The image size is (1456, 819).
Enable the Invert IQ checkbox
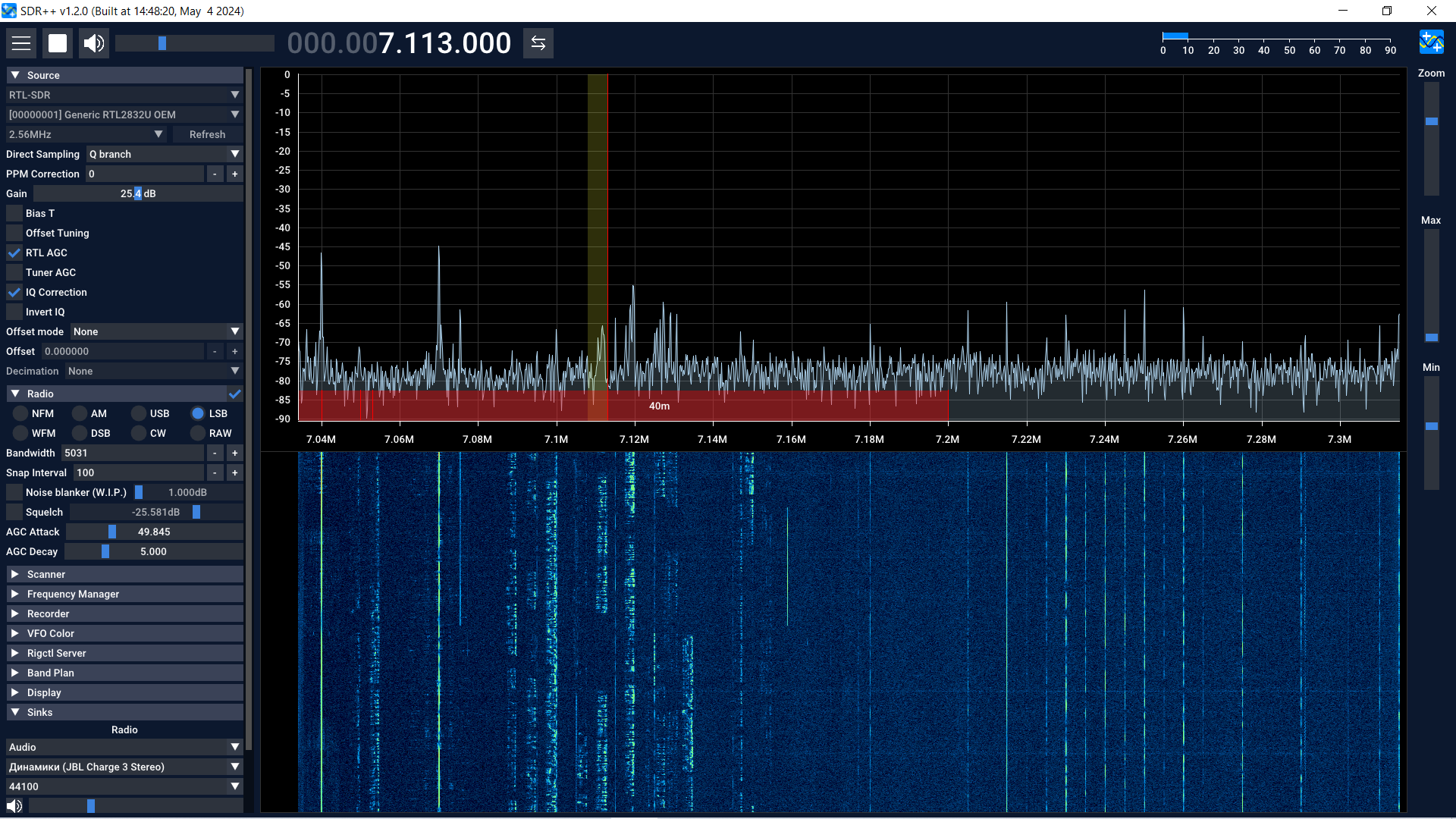(14, 312)
